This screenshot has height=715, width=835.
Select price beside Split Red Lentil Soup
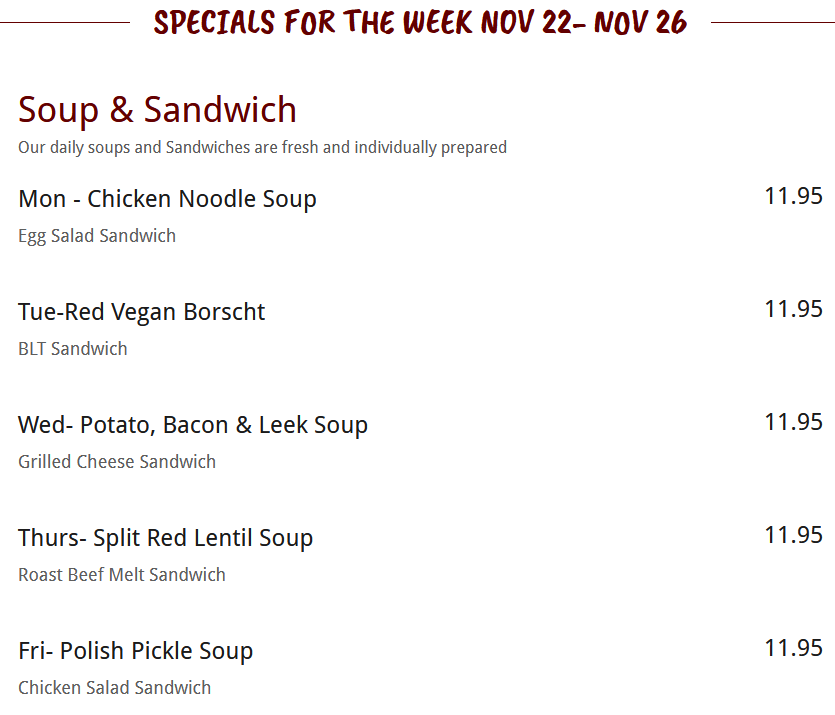(x=793, y=535)
